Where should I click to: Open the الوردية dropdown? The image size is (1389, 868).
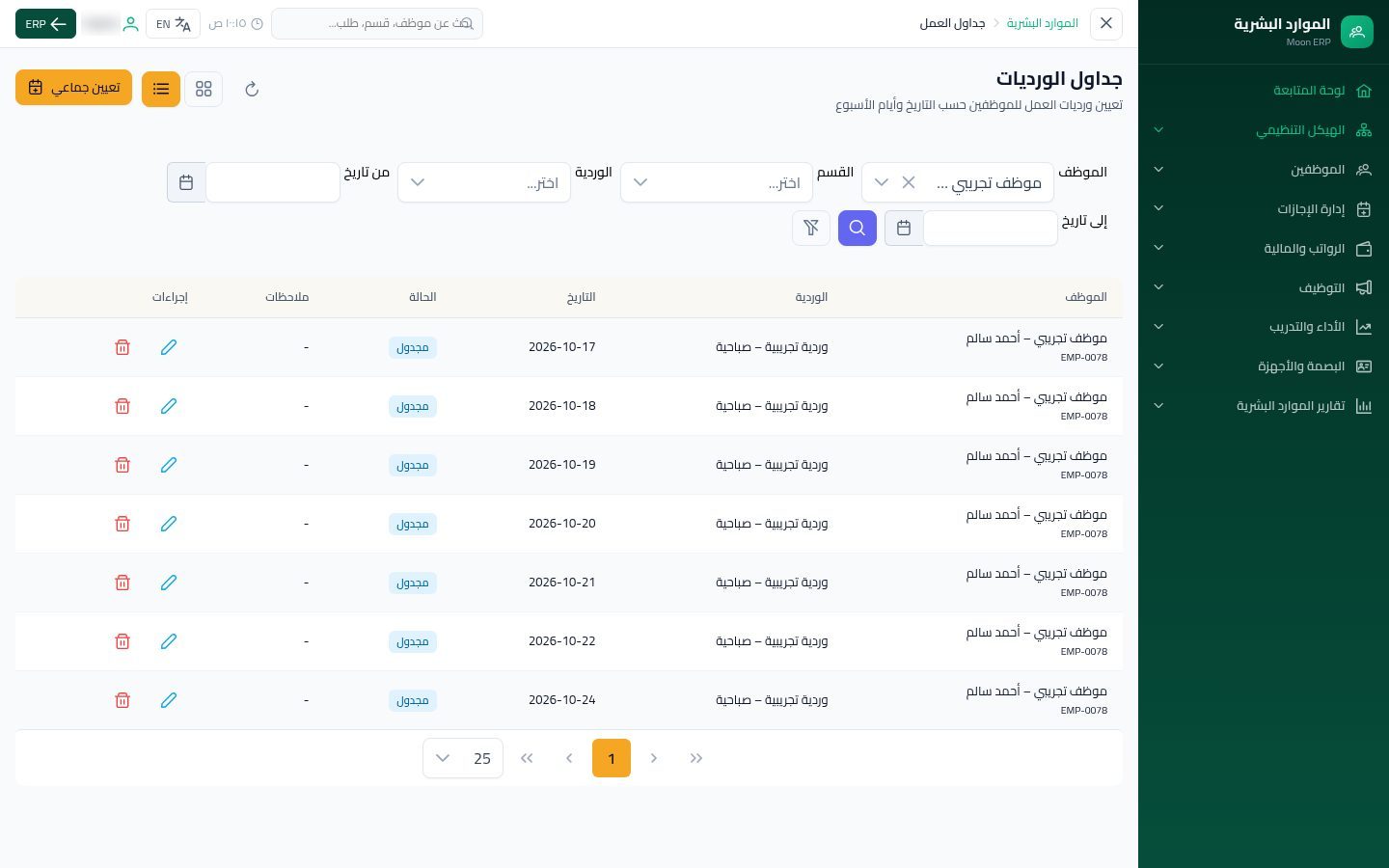click(x=484, y=182)
